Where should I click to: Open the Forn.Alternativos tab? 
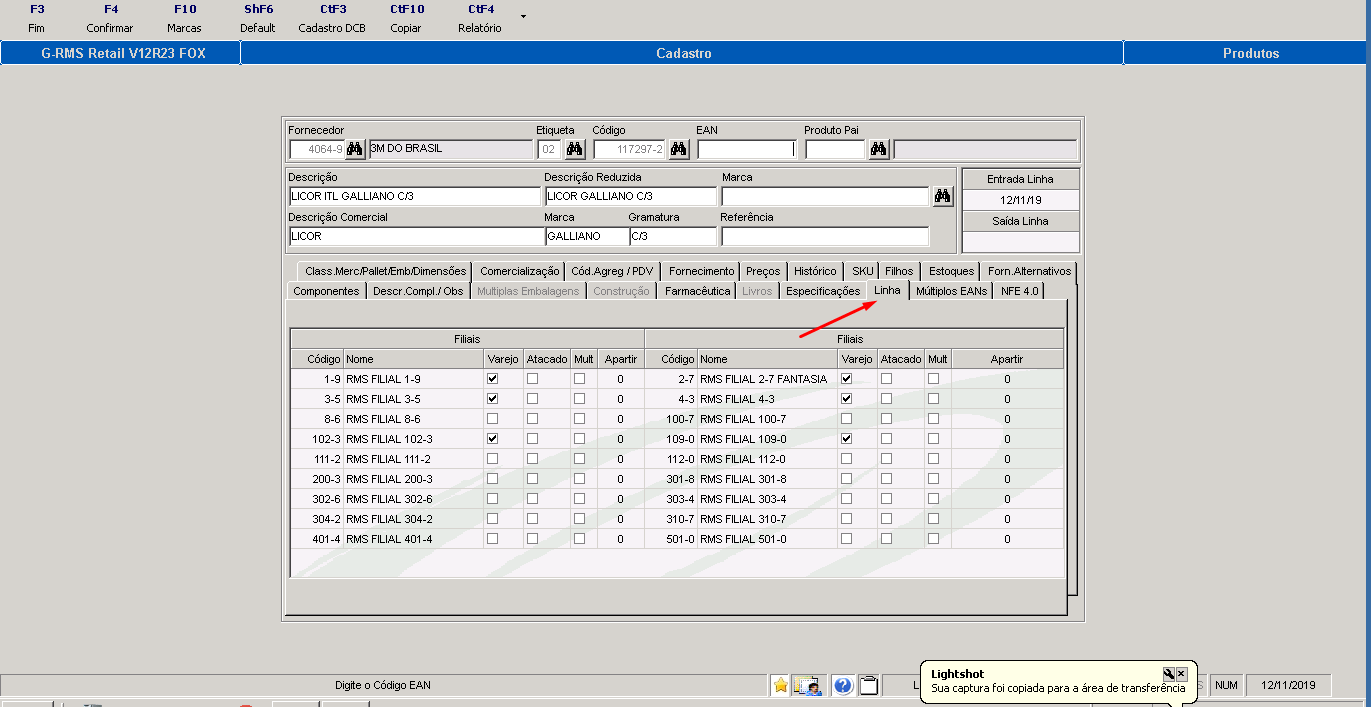click(x=1029, y=271)
